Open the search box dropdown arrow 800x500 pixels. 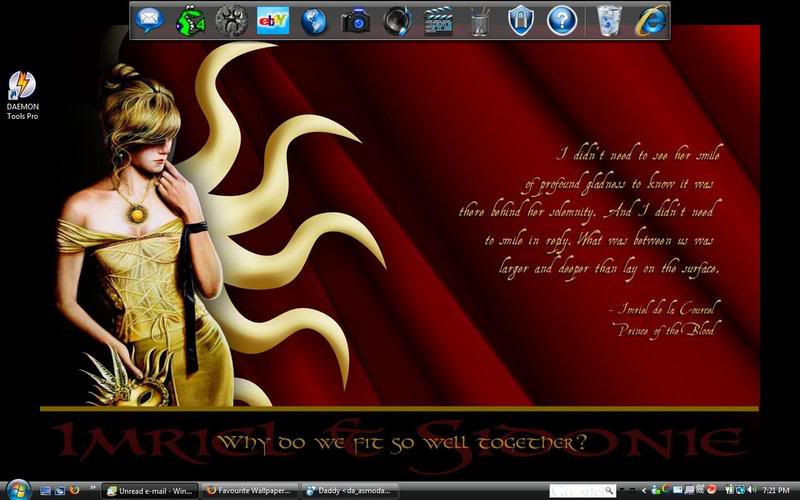[621, 490]
